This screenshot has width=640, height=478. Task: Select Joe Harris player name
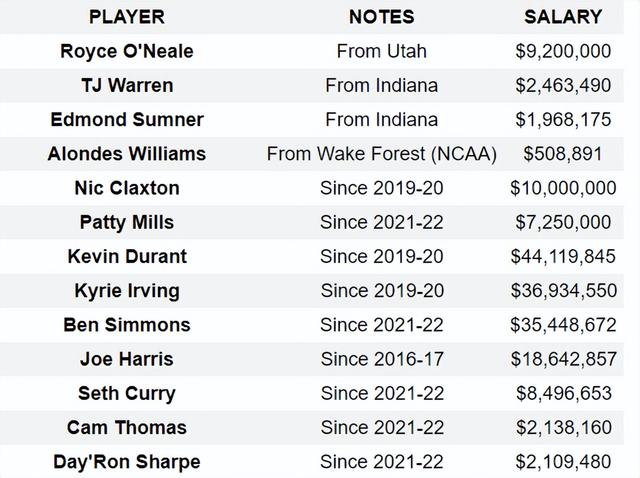click(x=127, y=359)
